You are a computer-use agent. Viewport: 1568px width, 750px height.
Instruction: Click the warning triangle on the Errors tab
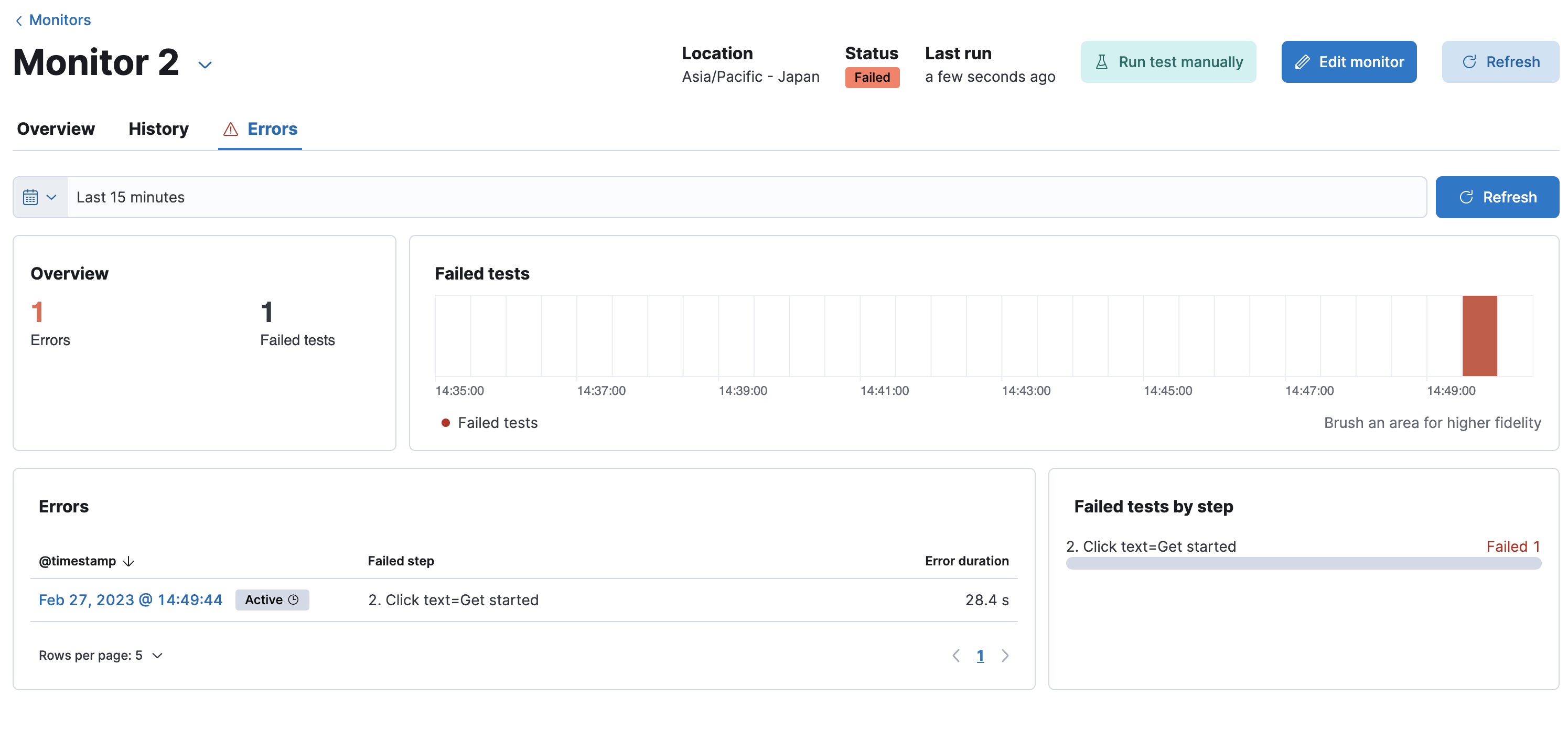pos(230,129)
